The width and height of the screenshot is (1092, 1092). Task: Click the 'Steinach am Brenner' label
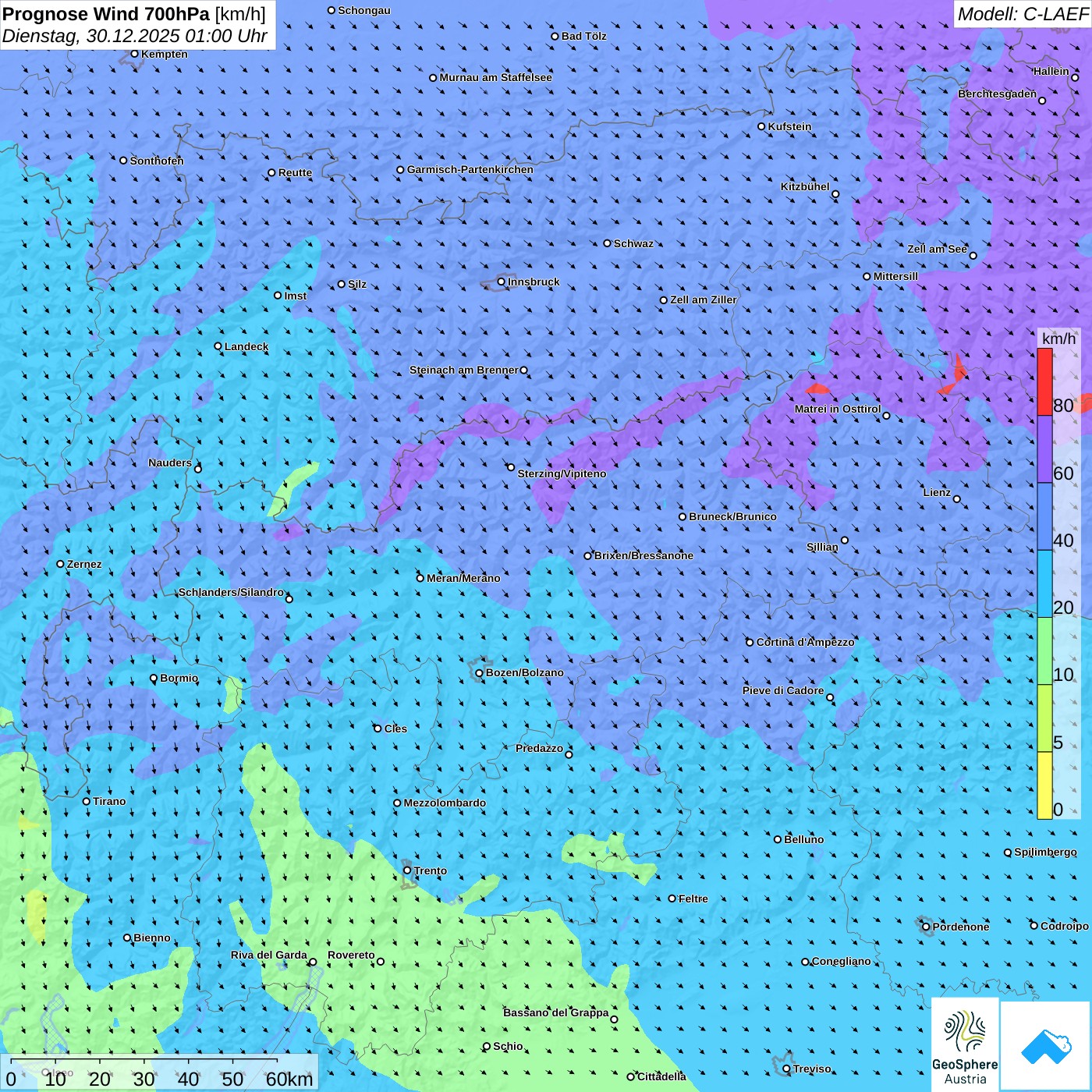(464, 370)
